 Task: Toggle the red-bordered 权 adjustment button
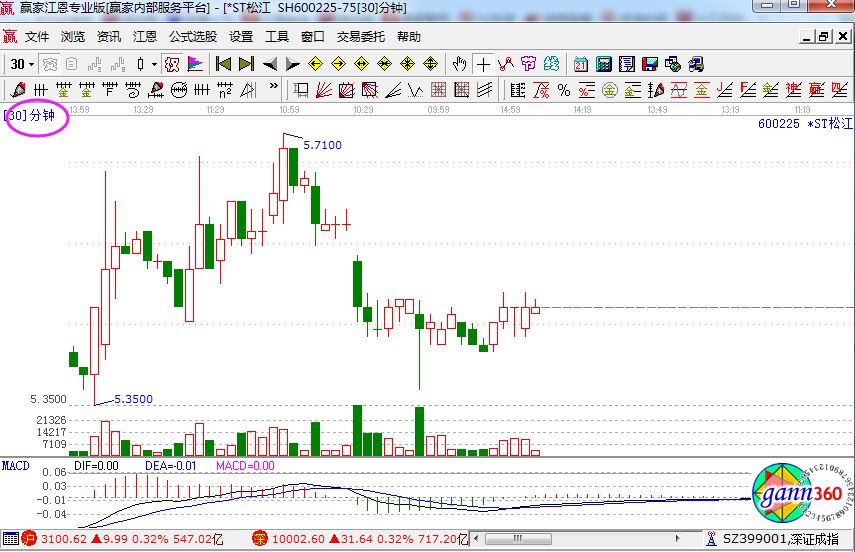(x=171, y=64)
